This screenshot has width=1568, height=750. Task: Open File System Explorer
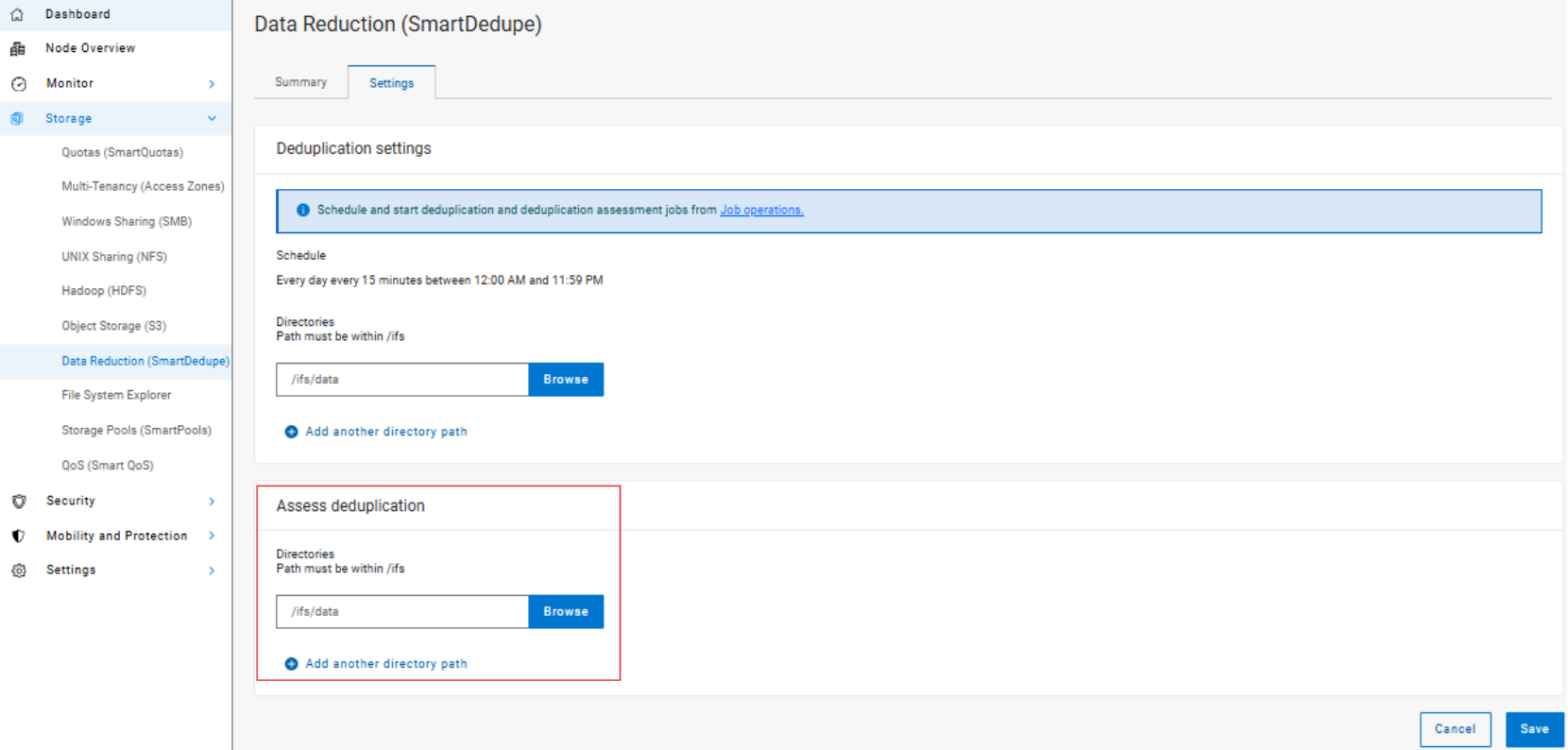pos(116,395)
